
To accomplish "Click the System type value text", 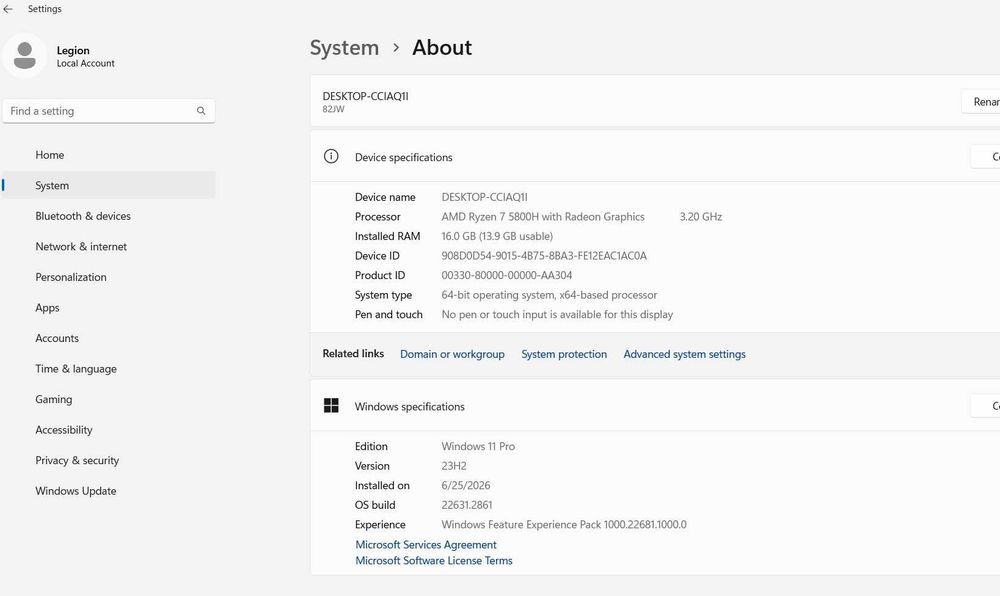I will click(x=549, y=295).
